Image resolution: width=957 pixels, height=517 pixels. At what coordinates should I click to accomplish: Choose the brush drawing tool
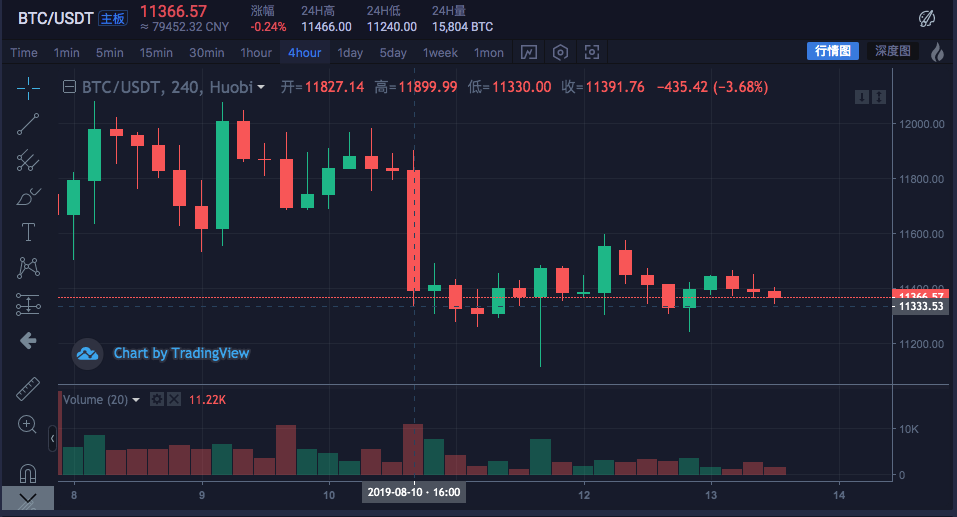(28, 197)
